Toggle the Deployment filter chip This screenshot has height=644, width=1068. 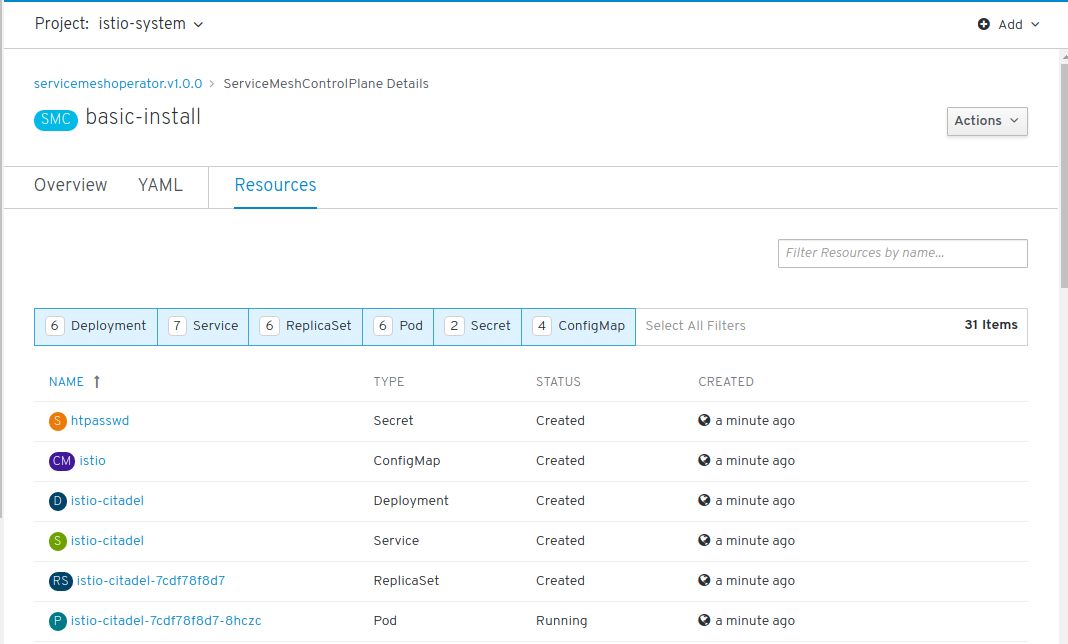coord(96,326)
